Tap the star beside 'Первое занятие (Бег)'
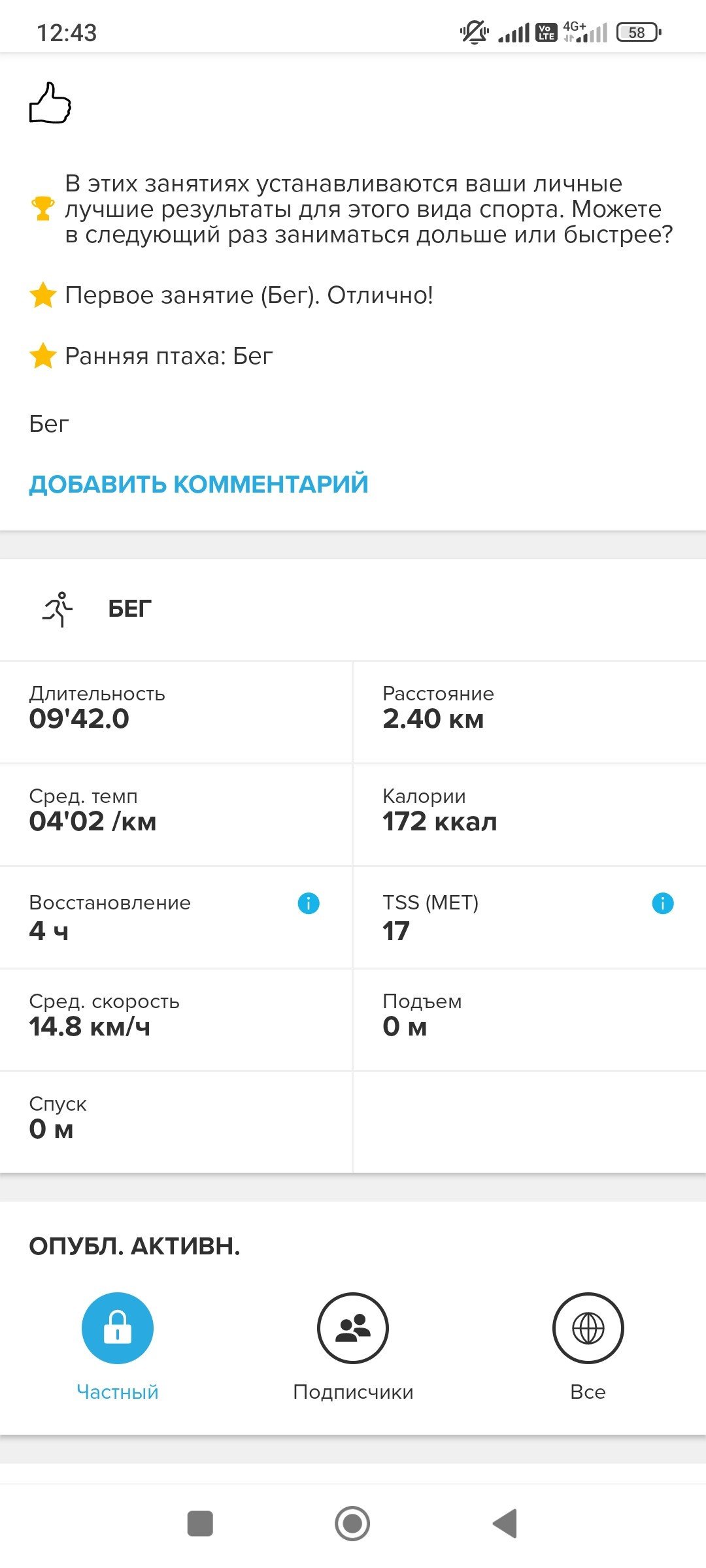The image size is (706, 1568). [43, 295]
